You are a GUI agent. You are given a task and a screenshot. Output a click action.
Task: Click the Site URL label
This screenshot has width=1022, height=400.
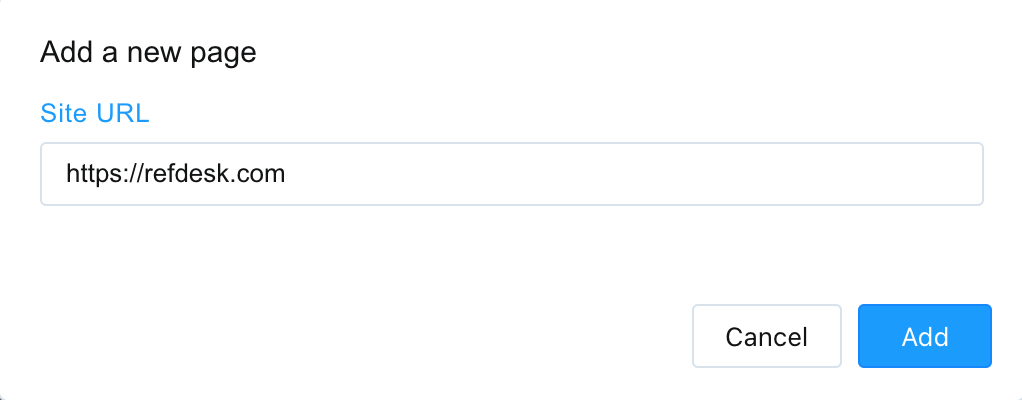click(x=95, y=113)
